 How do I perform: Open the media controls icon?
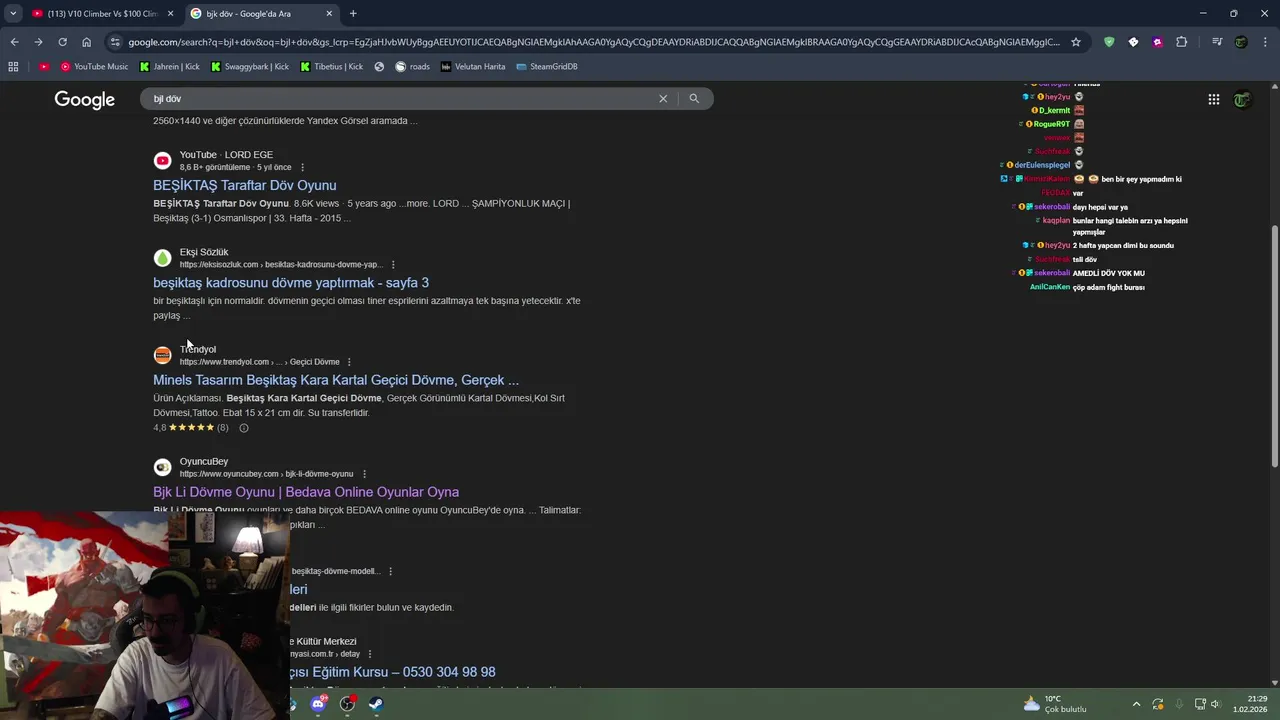1217,42
